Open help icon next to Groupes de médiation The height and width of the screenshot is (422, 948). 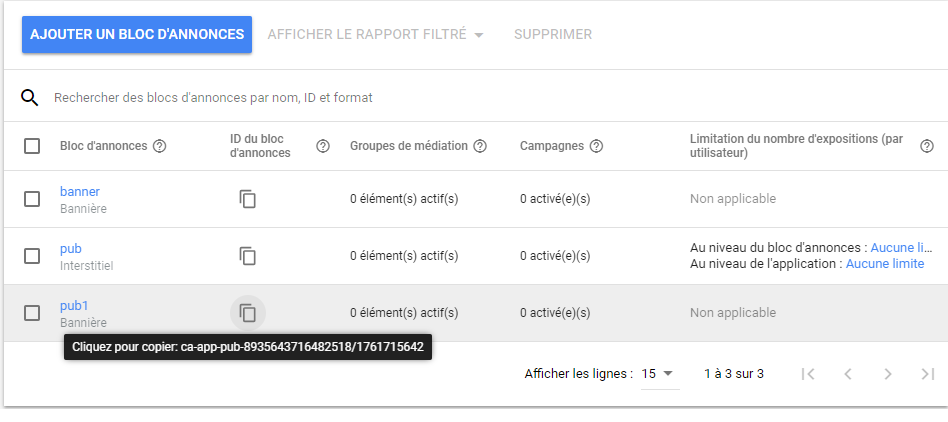pyautogui.click(x=480, y=146)
